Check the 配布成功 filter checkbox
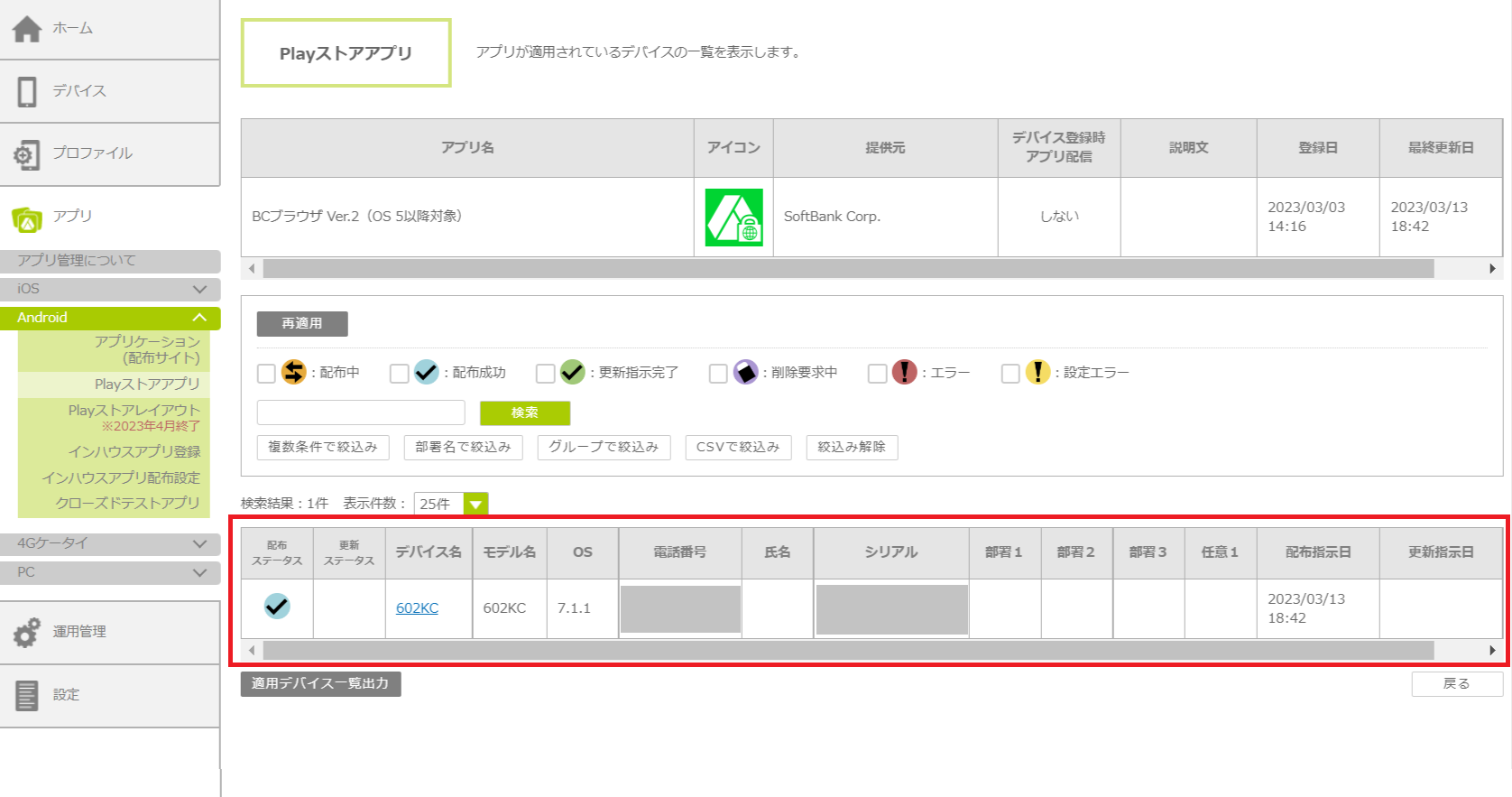The height and width of the screenshot is (797, 1512). pos(399,374)
